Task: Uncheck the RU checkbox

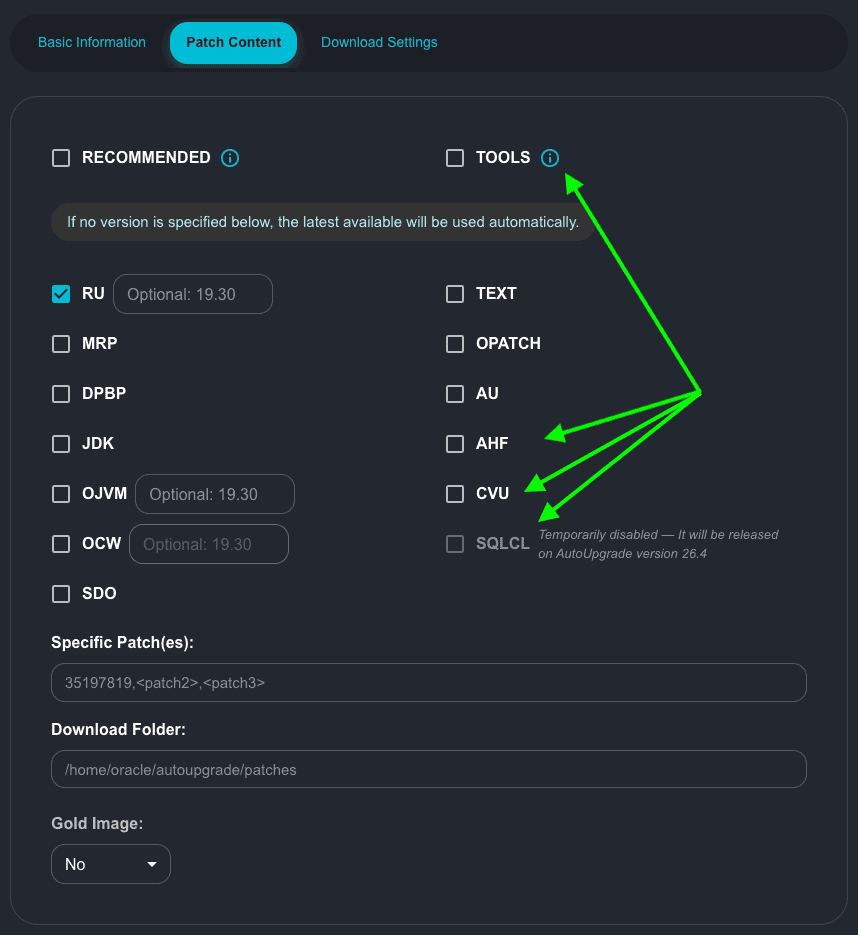Action: pos(61,294)
